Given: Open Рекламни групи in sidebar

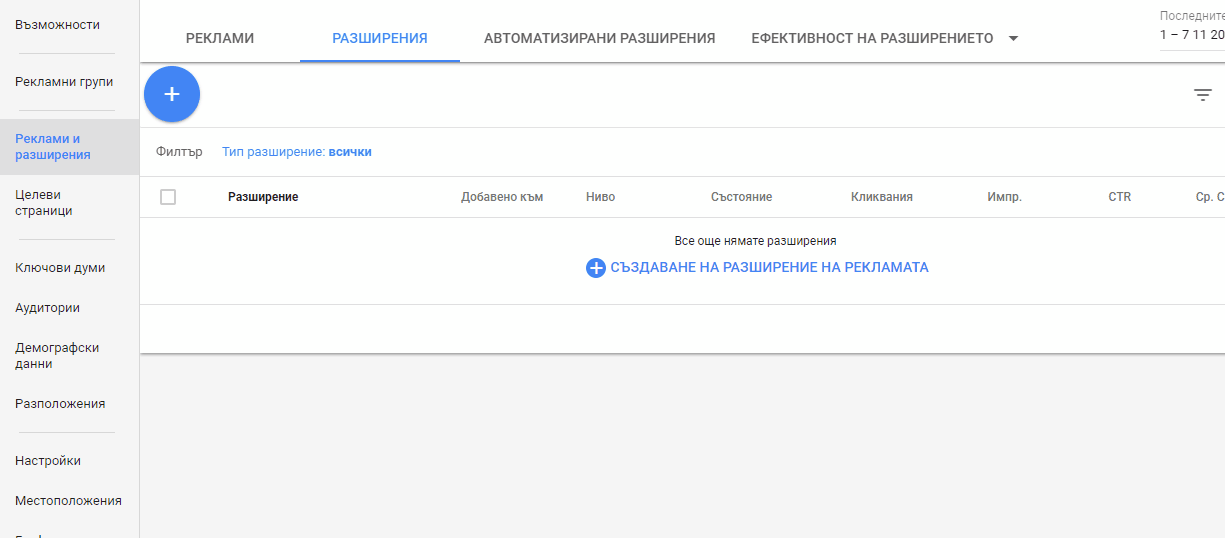Looking at the screenshot, I should 64,82.
